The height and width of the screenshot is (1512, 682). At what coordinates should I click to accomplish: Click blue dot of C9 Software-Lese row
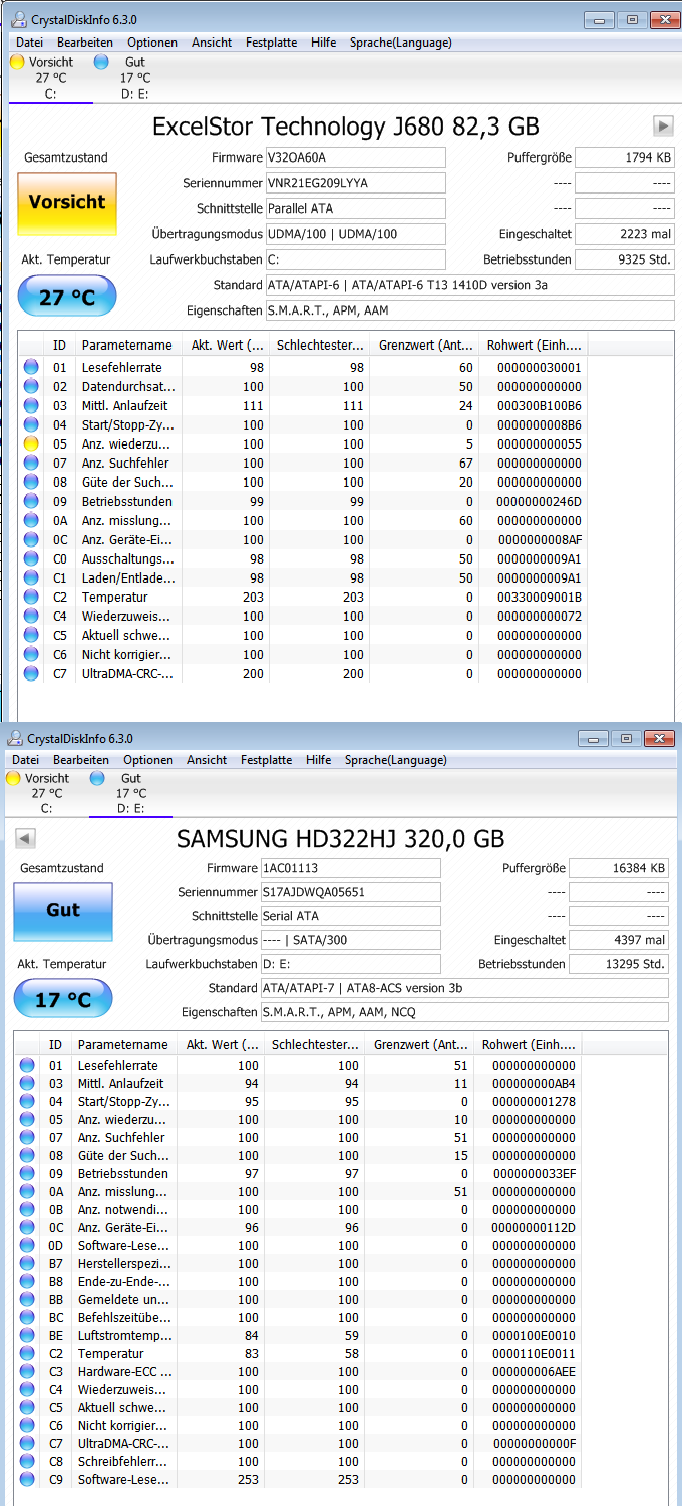coord(27,1479)
